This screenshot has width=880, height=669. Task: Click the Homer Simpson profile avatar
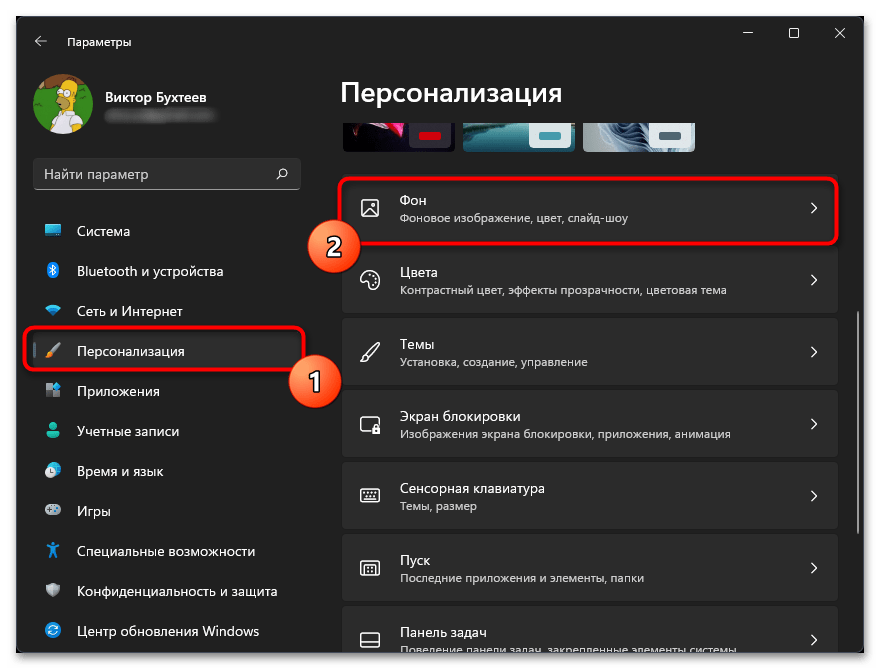pos(63,104)
